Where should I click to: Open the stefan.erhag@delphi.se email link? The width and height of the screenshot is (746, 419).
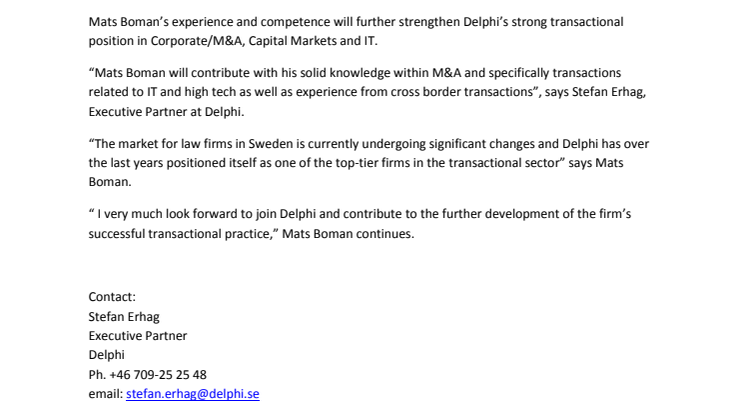[193, 394]
